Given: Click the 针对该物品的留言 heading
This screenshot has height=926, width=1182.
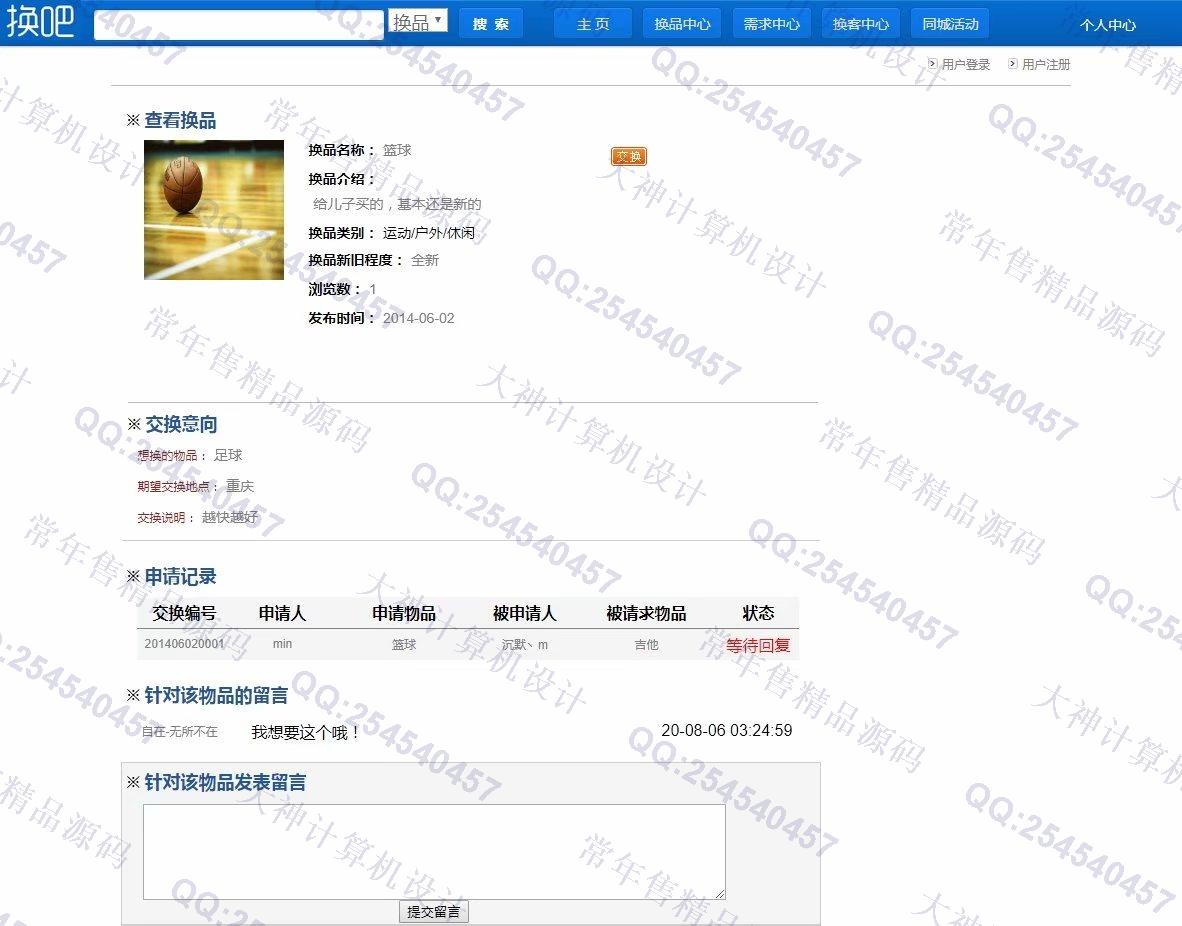Looking at the screenshot, I should pyautogui.click(x=216, y=695).
